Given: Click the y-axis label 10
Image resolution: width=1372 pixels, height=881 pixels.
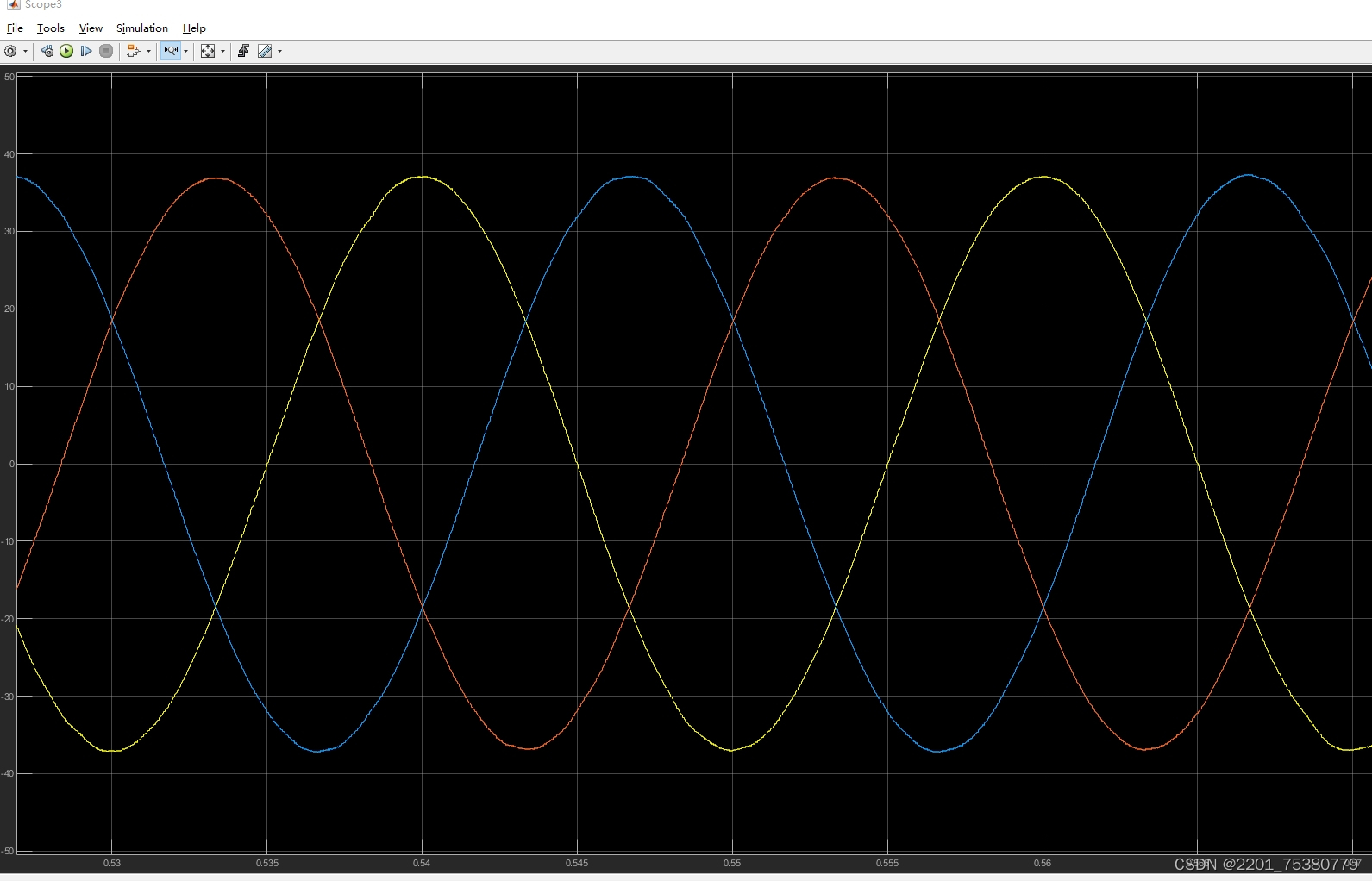Looking at the screenshot, I should coord(9,386).
